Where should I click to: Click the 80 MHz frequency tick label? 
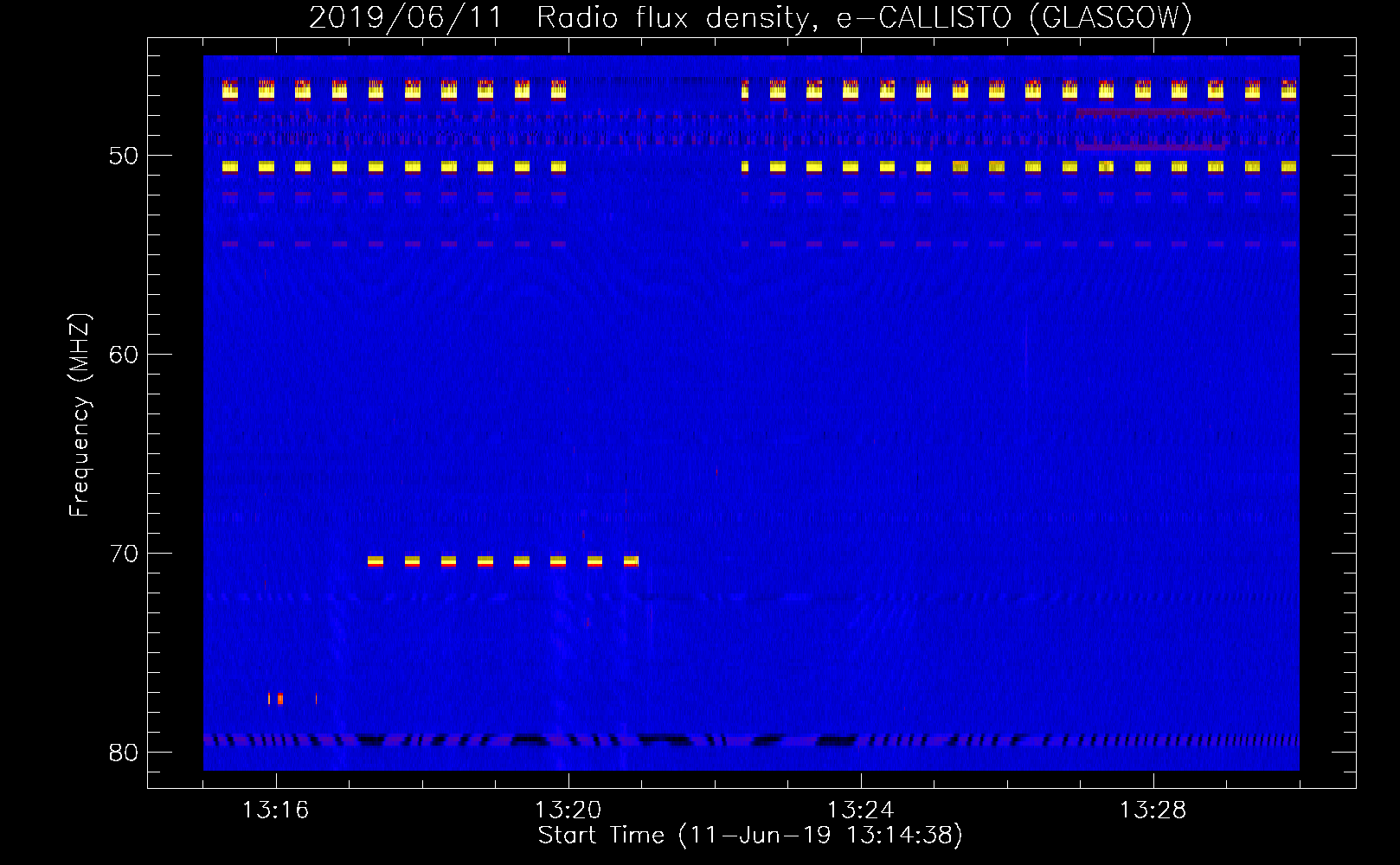tap(124, 753)
